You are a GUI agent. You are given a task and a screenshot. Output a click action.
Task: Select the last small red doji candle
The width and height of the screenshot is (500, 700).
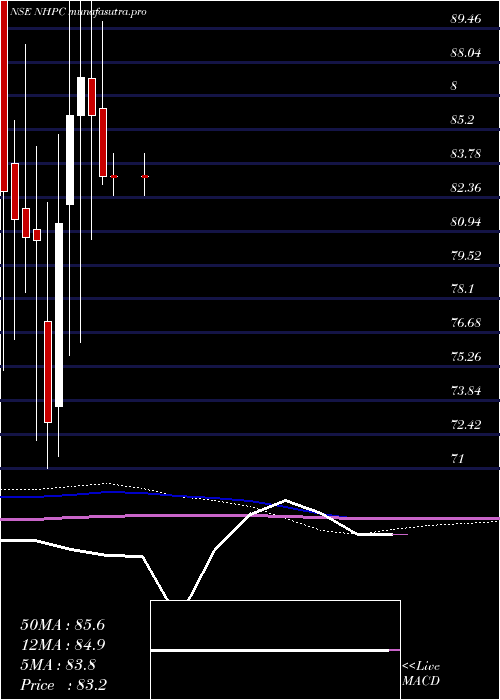click(145, 176)
